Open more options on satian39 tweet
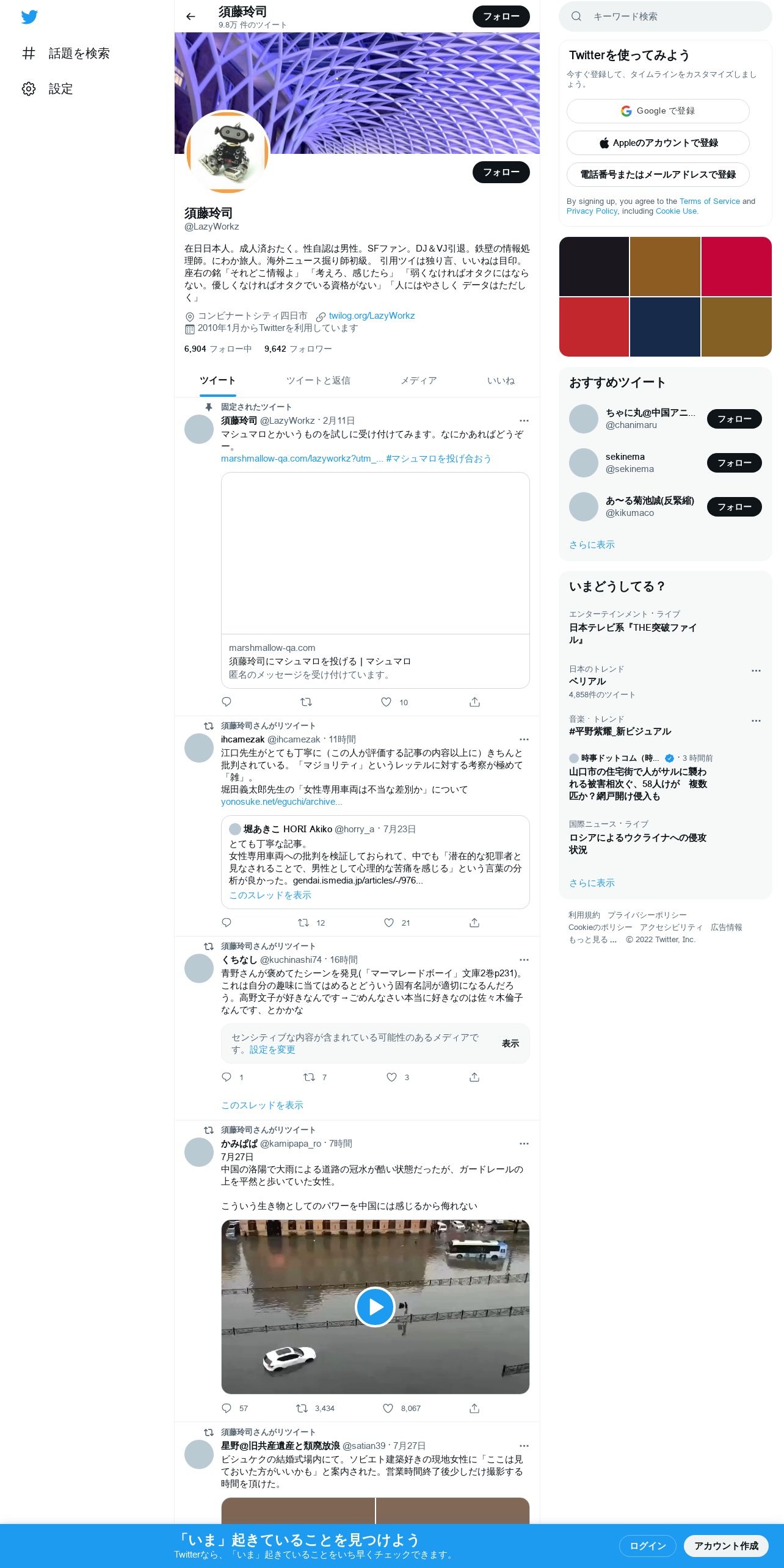Viewport: 784px width, 1568px height. point(524,1446)
